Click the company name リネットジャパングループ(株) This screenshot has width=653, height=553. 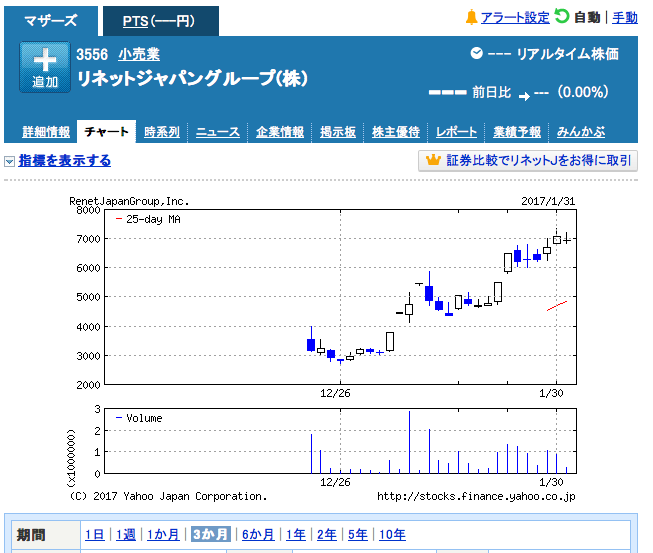[x=192, y=78]
